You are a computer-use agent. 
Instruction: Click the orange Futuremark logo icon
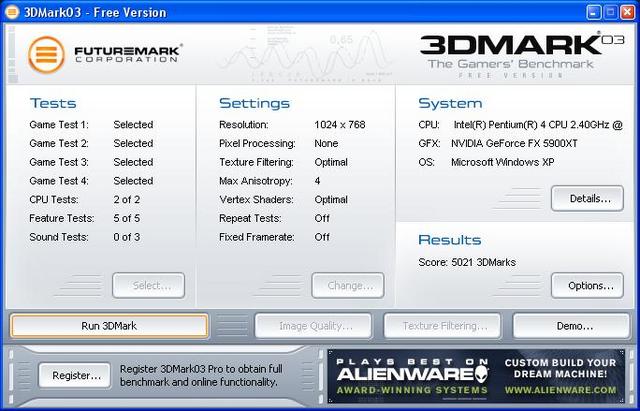(46, 53)
